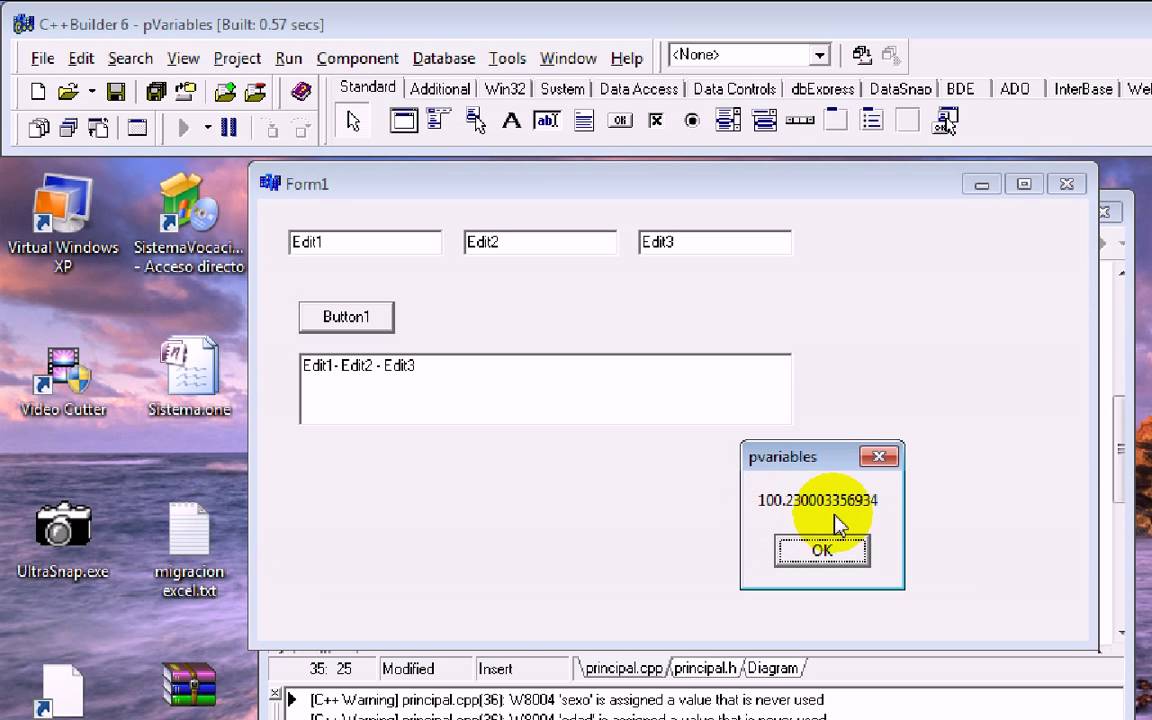The image size is (1152, 720).
Task: Select the RadioButton component icon
Action: tap(692, 120)
